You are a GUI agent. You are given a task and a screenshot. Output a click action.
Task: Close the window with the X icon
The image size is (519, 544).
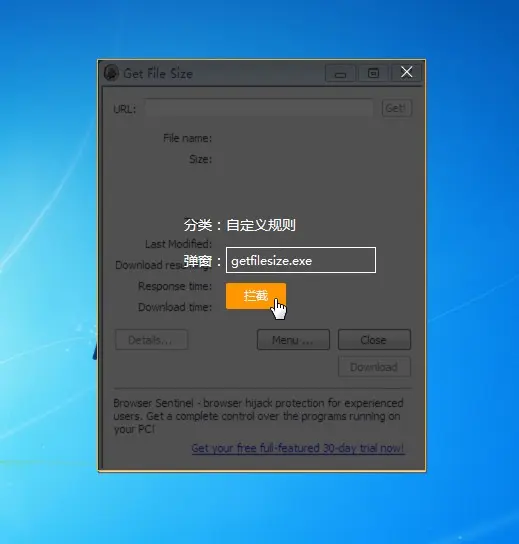pyautogui.click(x=407, y=73)
